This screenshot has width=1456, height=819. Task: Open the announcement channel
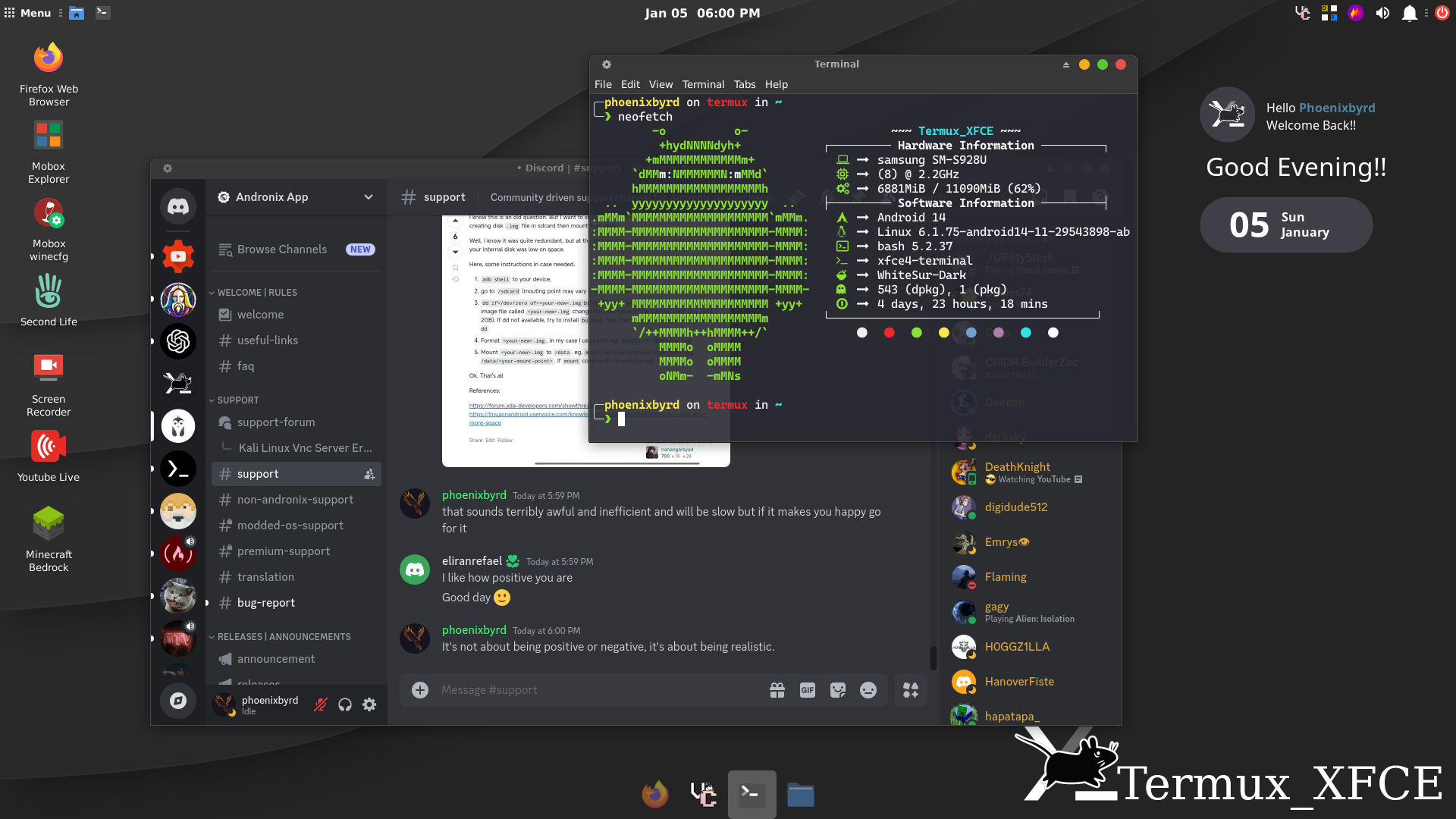point(297,659)
